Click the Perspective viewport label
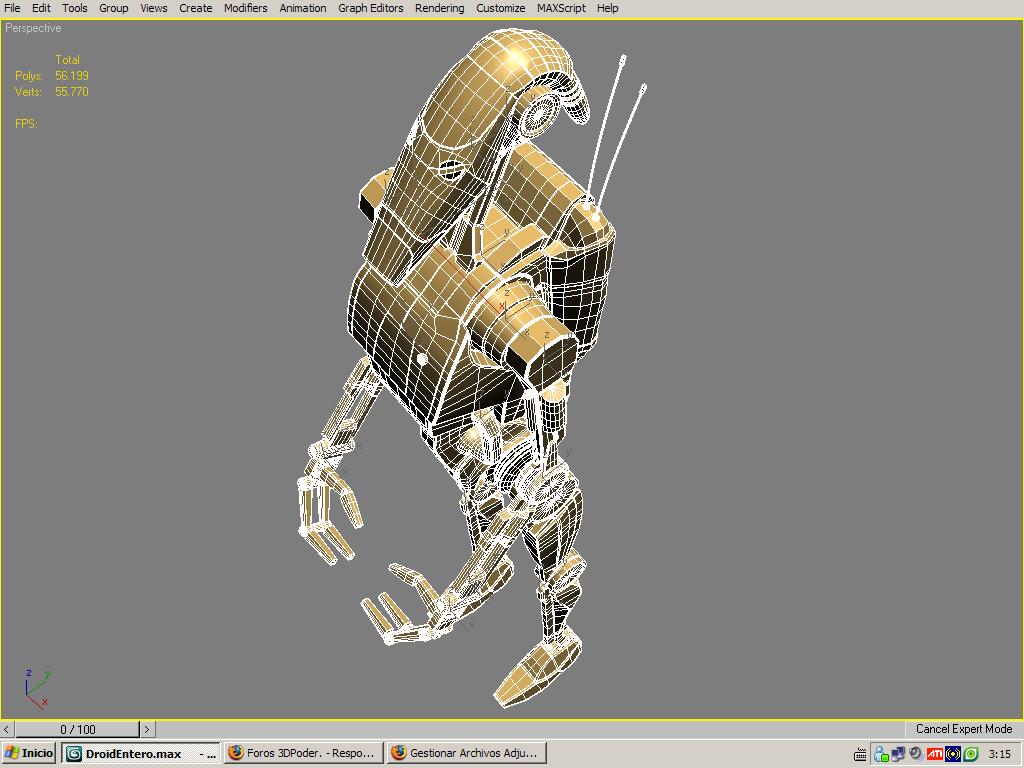 (x=33, y=28)
